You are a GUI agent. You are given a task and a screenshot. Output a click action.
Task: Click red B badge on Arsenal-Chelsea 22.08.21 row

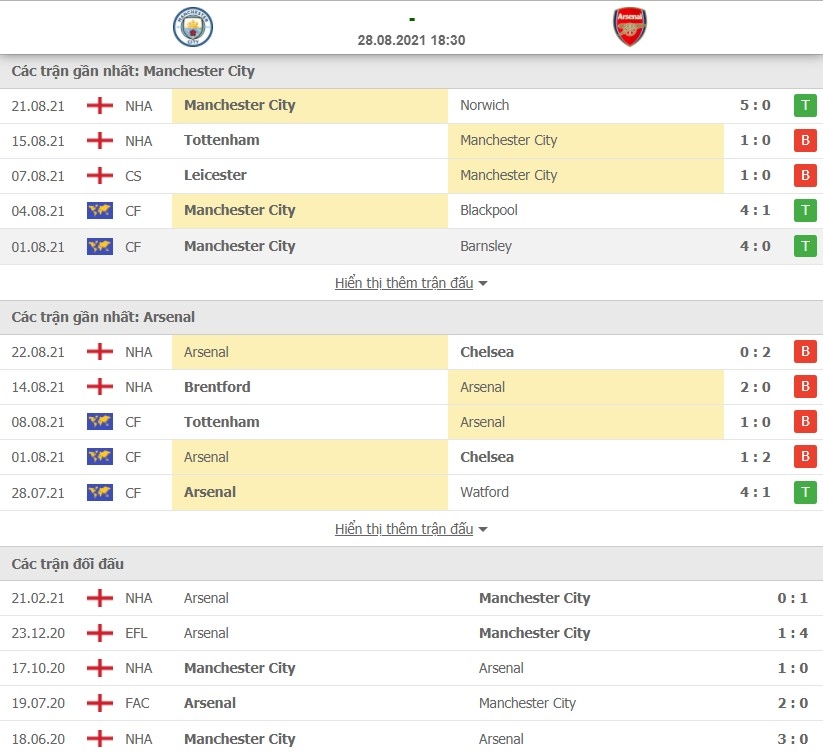[x=805, y=352]
